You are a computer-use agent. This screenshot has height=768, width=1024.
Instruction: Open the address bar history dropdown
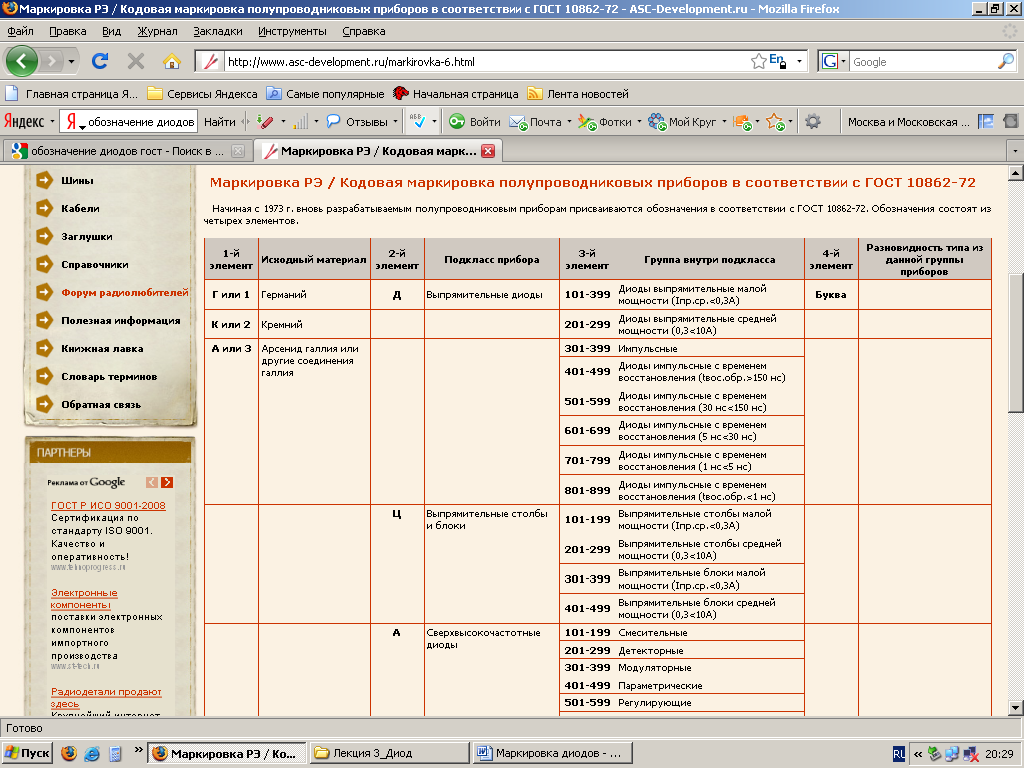[799, 62]
